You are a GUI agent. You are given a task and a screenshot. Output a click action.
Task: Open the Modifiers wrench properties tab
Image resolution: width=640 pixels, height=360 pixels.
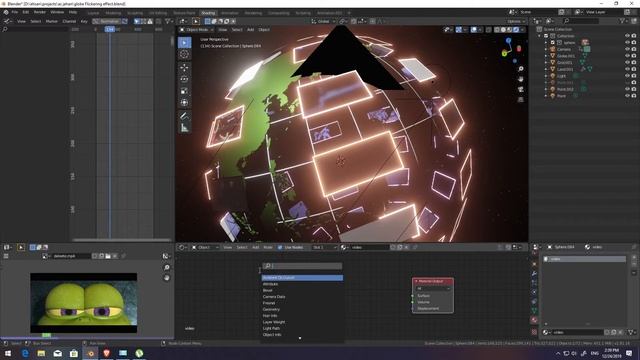click(x=534, y=273)
